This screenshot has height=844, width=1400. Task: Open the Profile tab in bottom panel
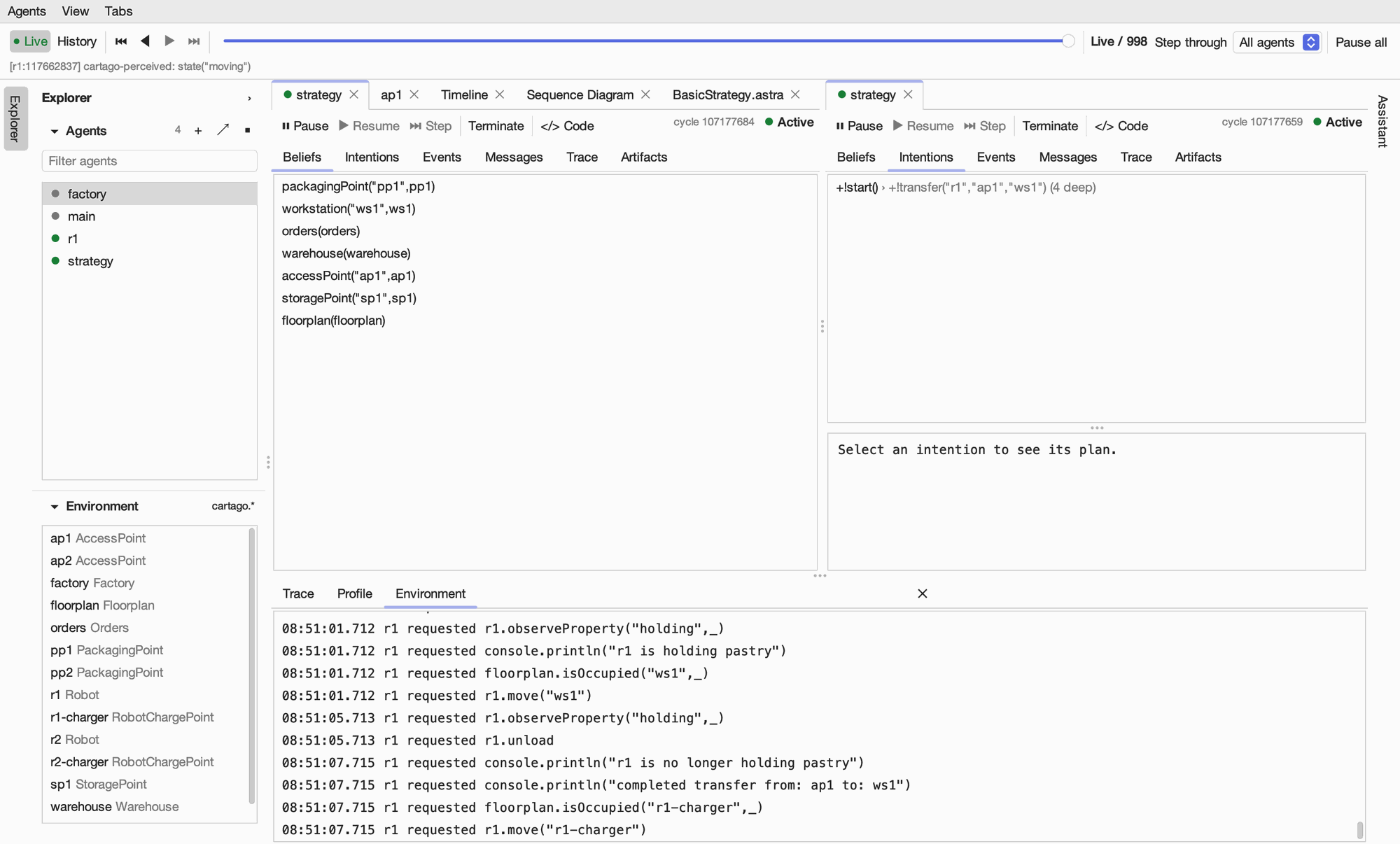[x=354, y=593]
